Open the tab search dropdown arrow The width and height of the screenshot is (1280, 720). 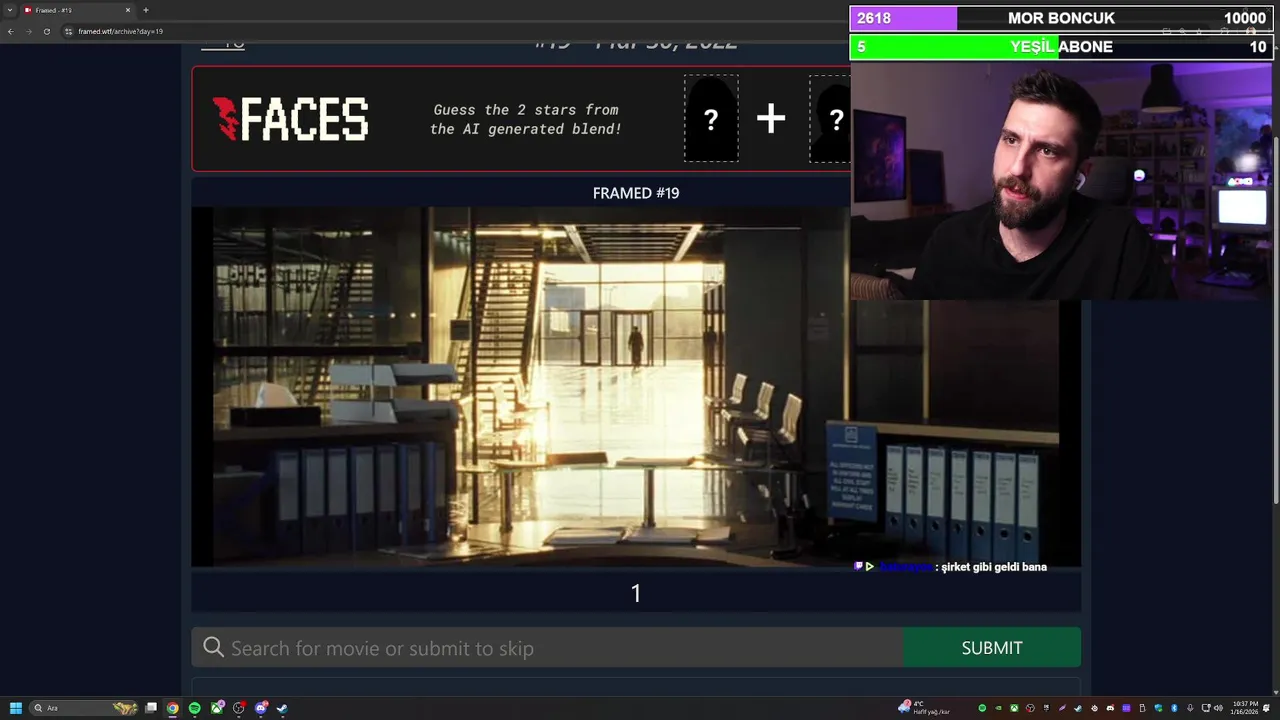tap(10, 10)
